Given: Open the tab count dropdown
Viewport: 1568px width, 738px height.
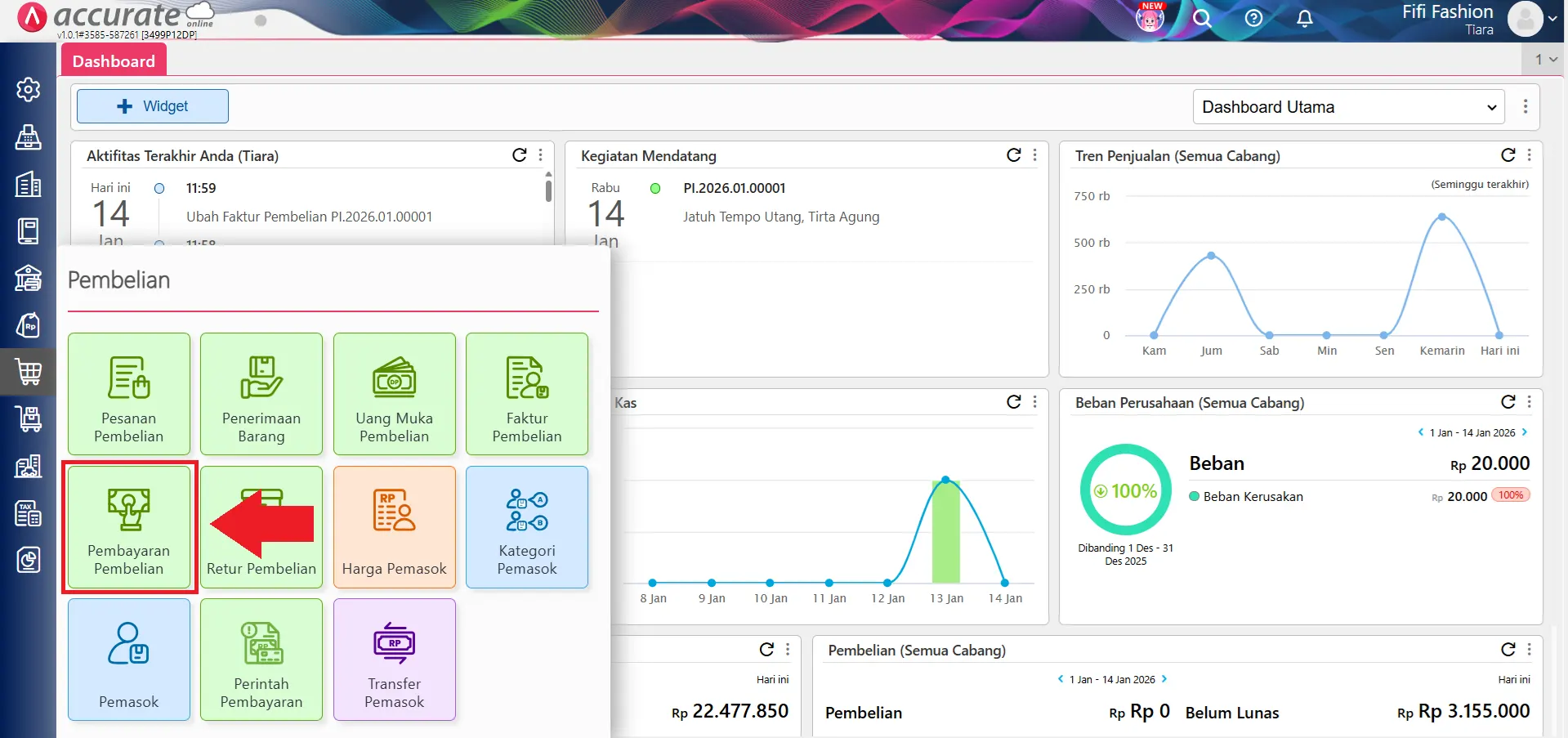Looking at the screenshot, I should tap(1545, 60).
